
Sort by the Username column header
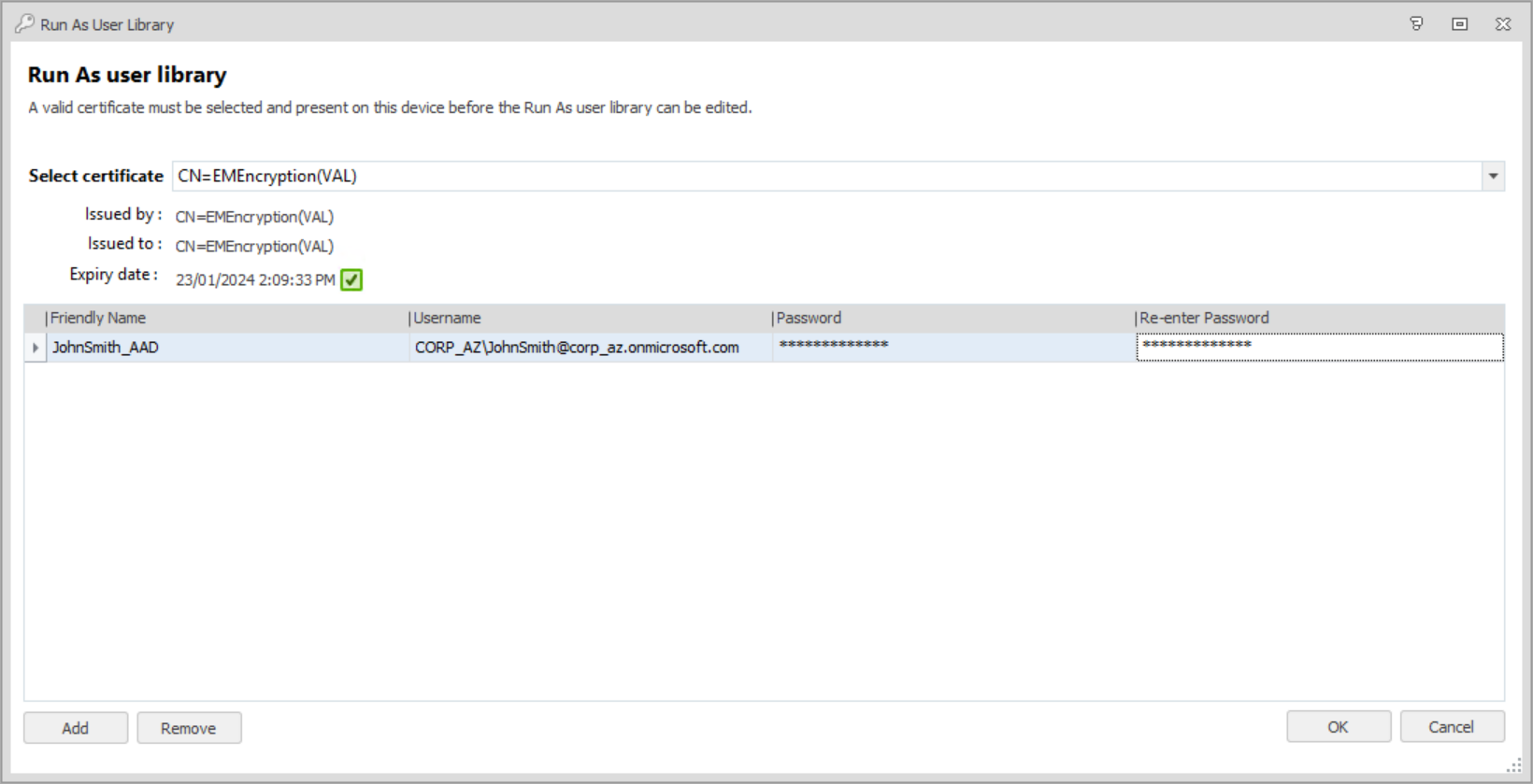(589, 319)
